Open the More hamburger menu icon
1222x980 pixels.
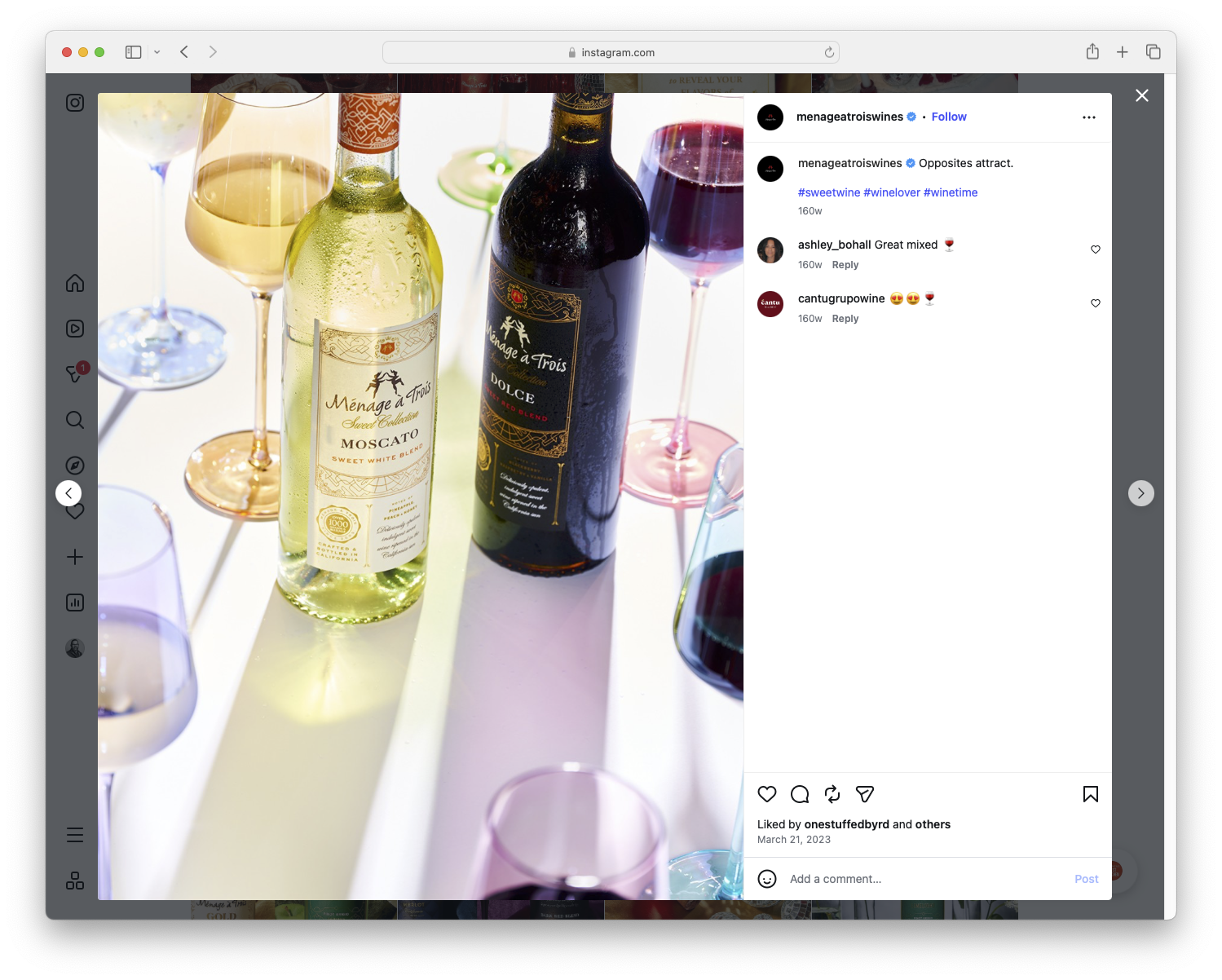pyautogui.click(x=75, y=835)
